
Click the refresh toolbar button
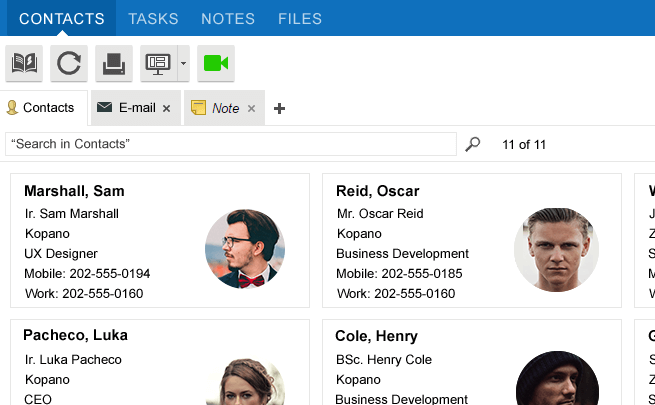(69, 63)
